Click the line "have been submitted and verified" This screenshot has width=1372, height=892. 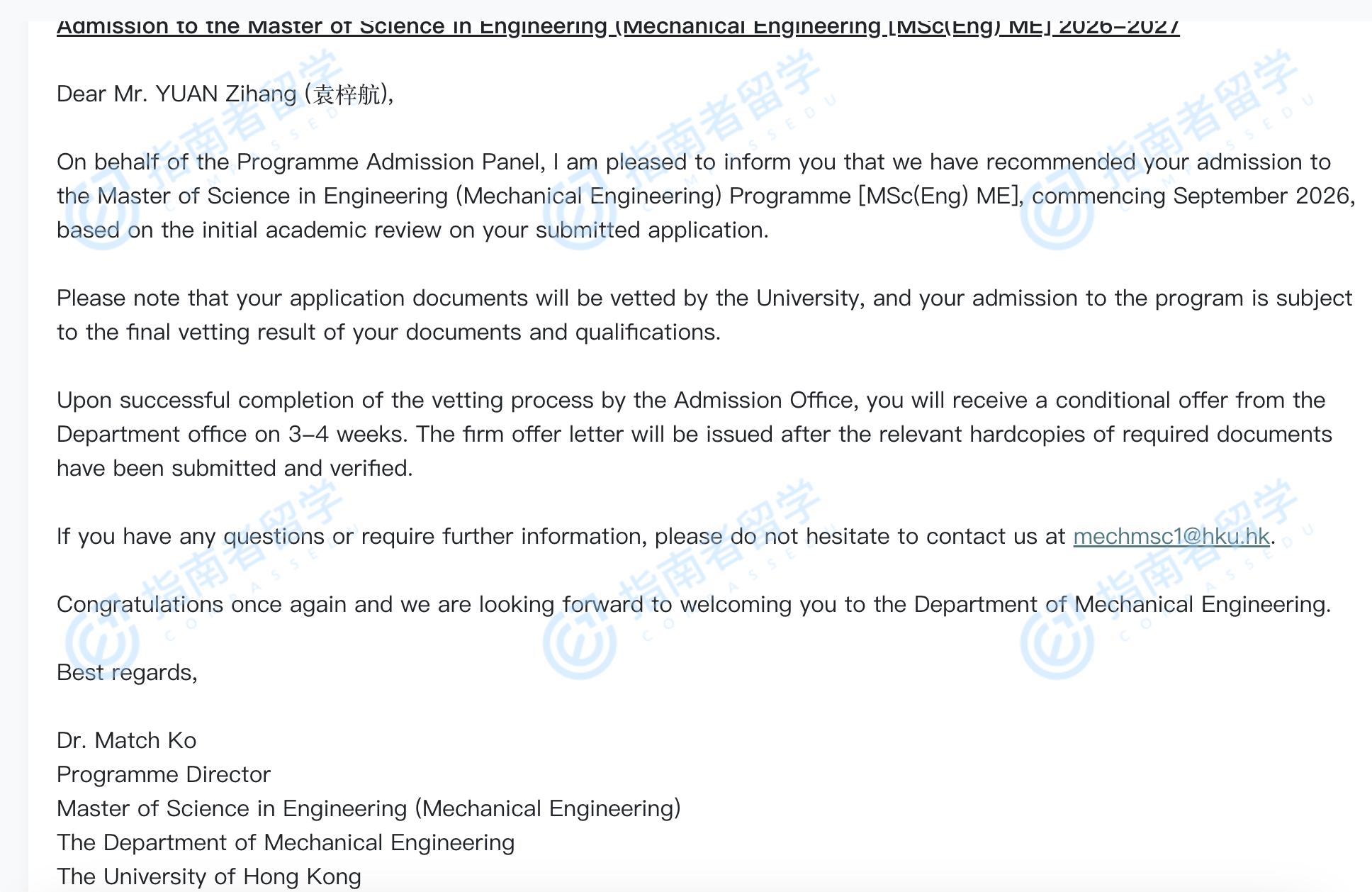[234, 469]
